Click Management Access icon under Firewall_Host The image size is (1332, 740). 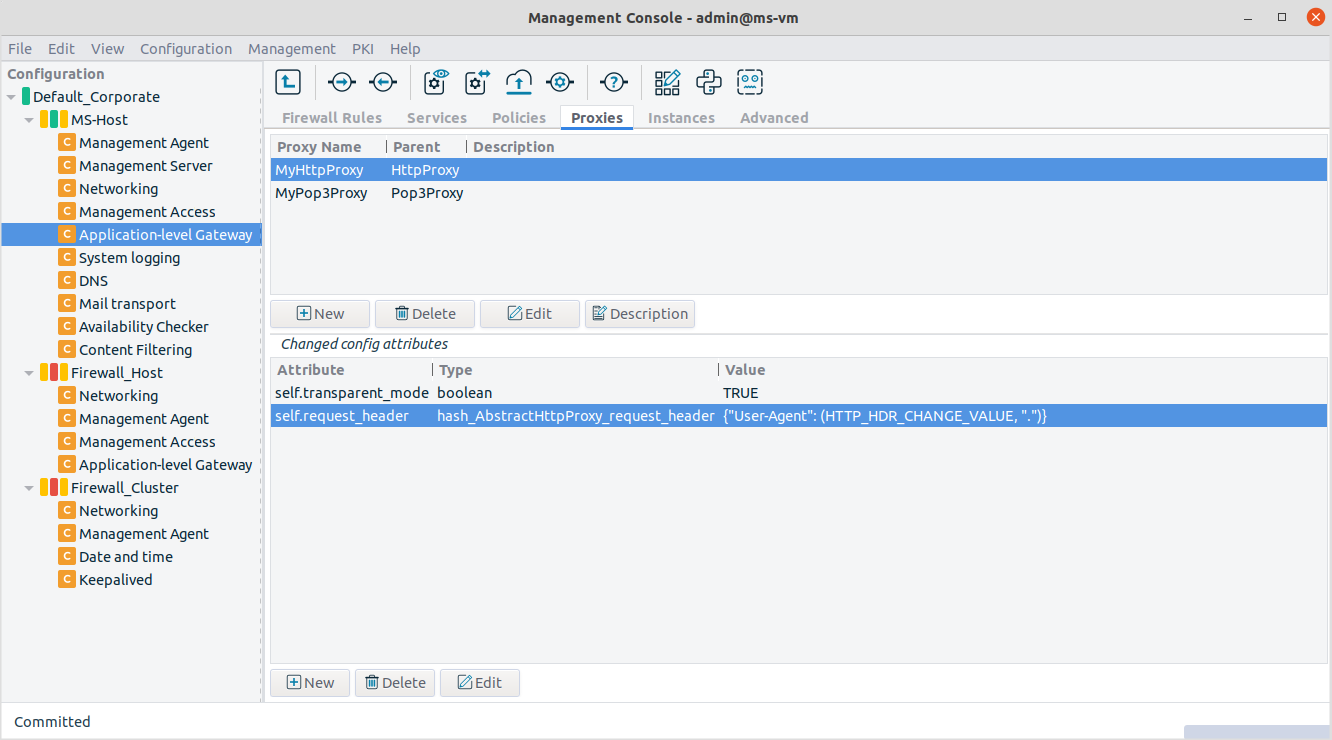67,442
